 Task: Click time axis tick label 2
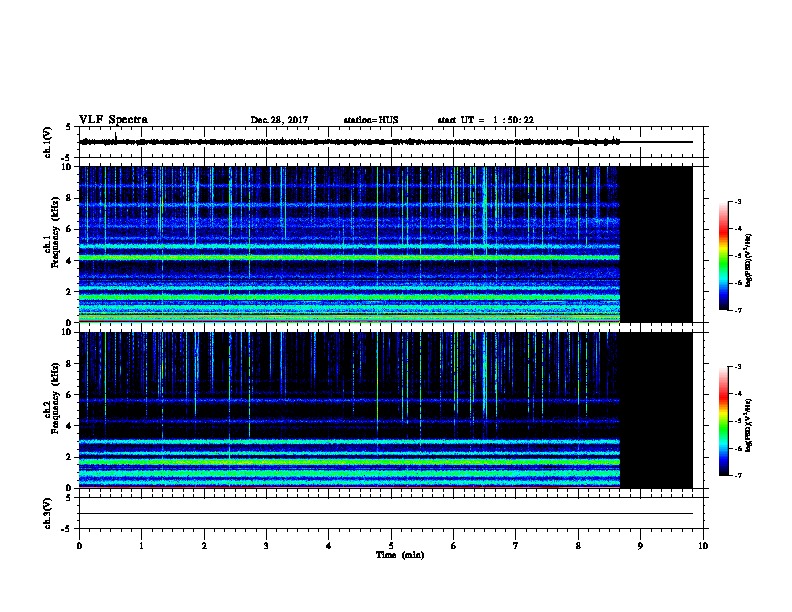click(x=204, y=546)
